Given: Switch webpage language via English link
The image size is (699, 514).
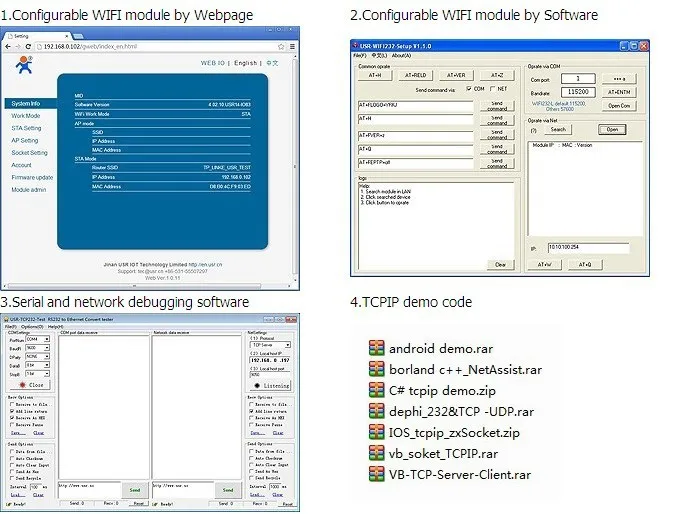Looking at the screenshot, I should [x=246, y=63].
